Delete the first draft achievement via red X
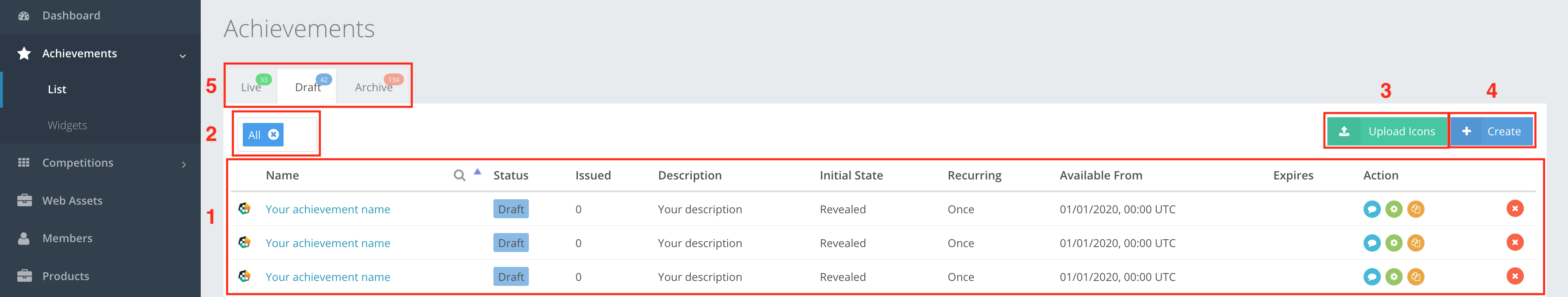The height and width of the screenshot is (297, 1568). pos(1514,209)
